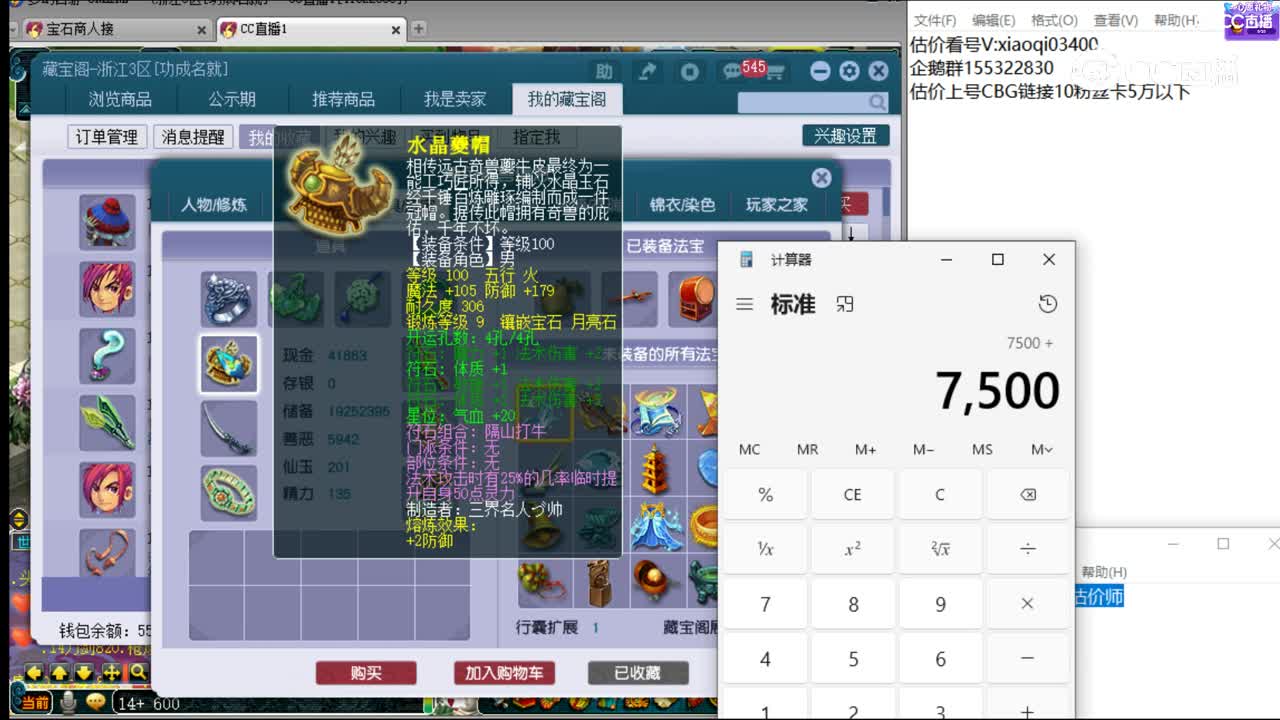This screenshot has width=1280, height=720.
Task: Open the emoji bubble icon beside the microphone
Action: click(96, 701)
